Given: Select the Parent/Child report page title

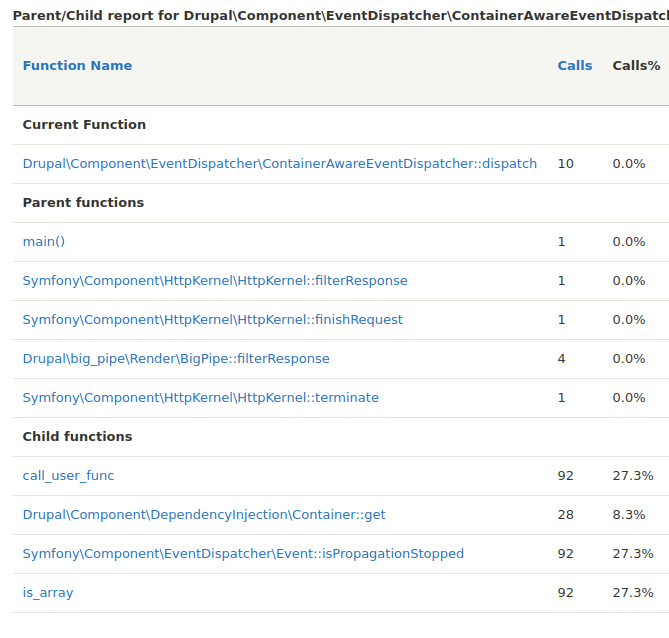Looking at the screenshot, I should point(341,16).
